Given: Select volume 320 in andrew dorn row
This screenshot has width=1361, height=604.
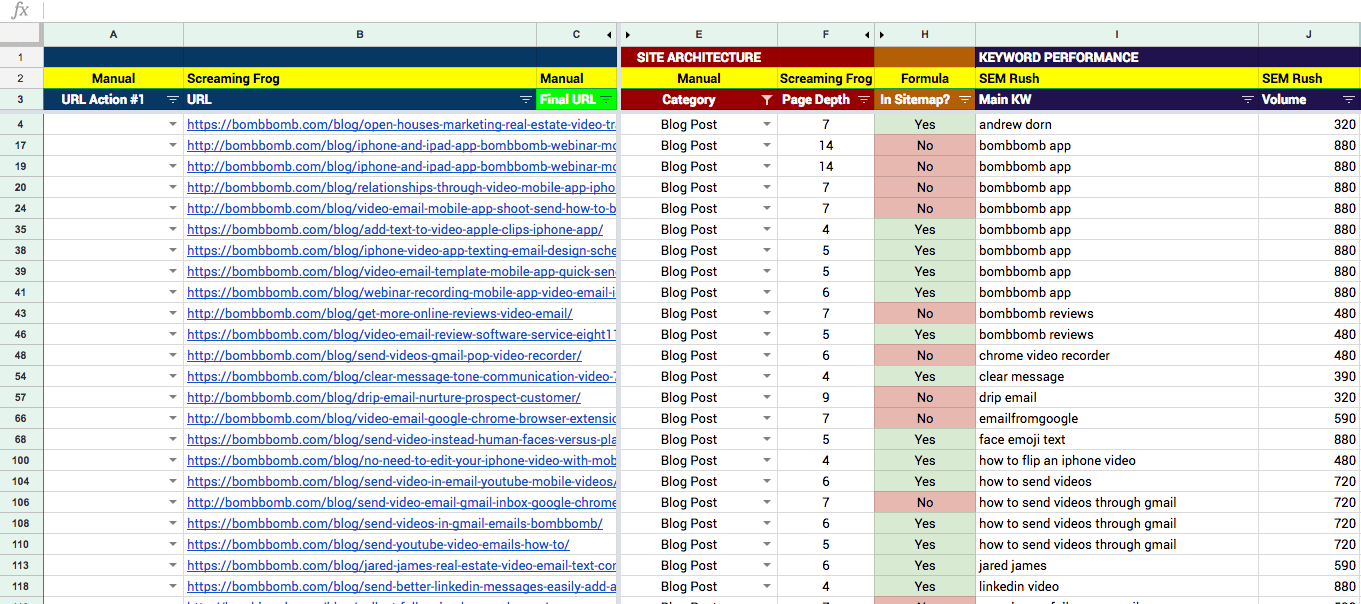Looking at the screenshot, I should [1309, 125].
